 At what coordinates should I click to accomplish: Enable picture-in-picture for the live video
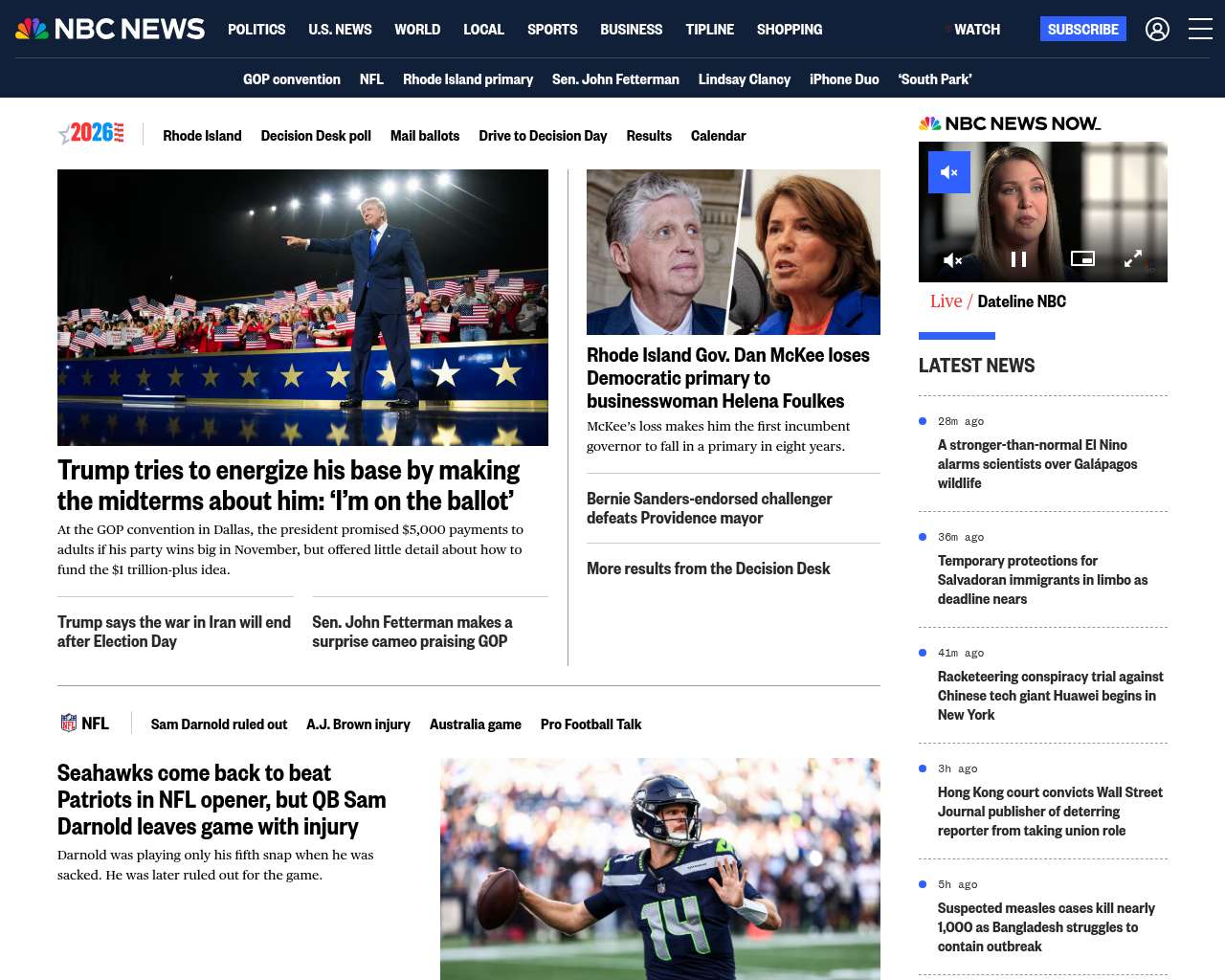[x=1082, y=258]
